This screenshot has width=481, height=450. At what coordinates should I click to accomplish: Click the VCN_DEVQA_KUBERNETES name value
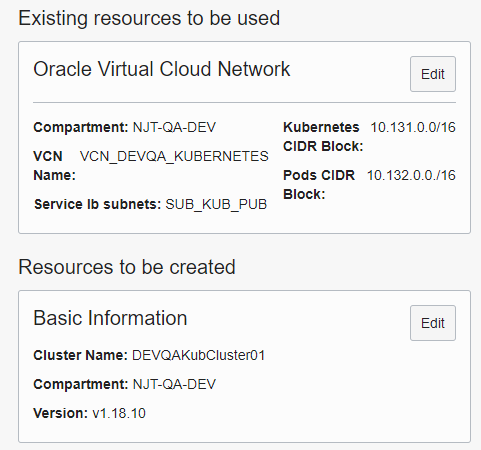[174, 156]
